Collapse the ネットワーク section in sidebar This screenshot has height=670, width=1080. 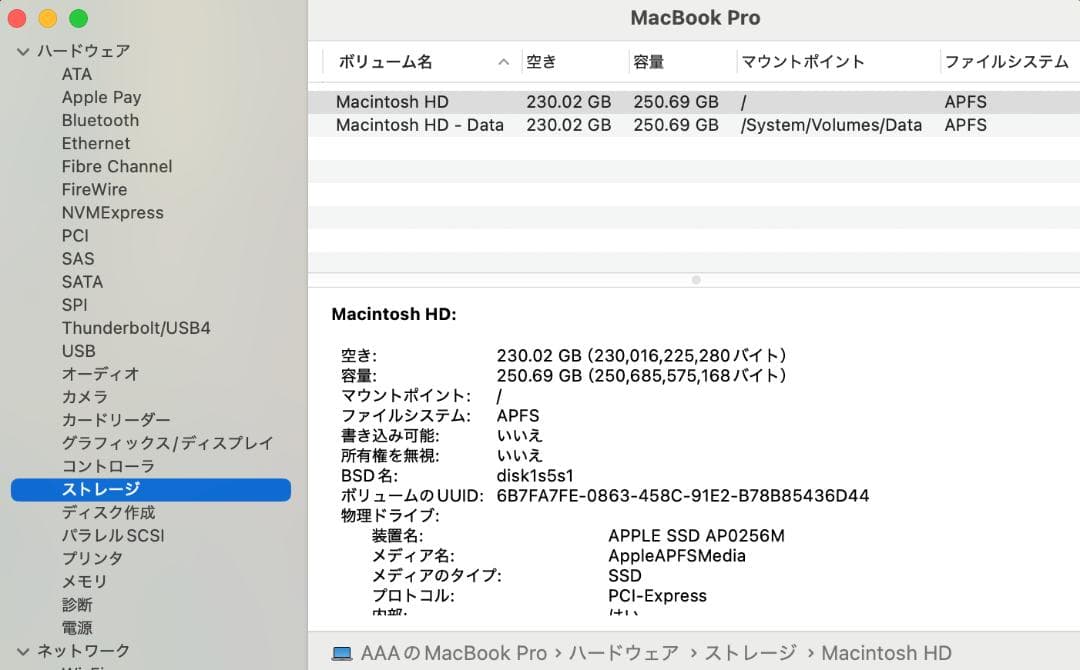23,651
